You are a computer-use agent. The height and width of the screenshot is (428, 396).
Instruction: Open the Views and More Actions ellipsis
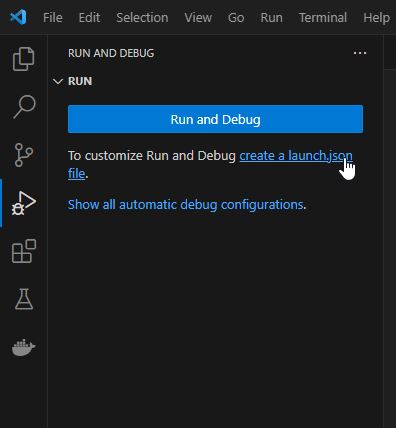[x=360, y=53]
